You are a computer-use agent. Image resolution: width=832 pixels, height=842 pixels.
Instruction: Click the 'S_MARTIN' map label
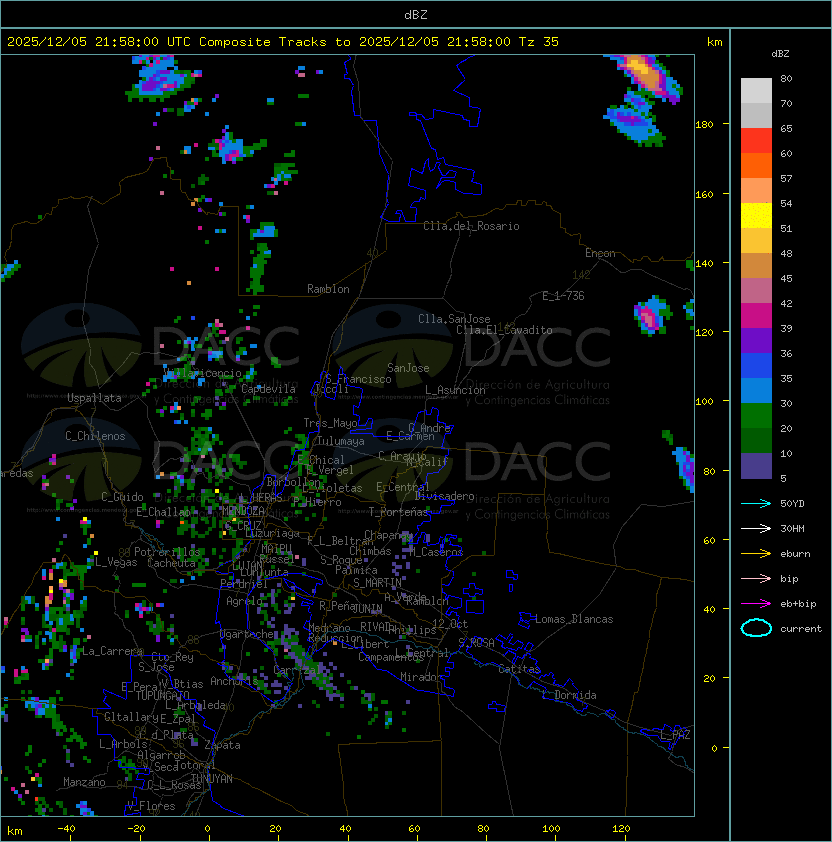click(x=377, y=583)
